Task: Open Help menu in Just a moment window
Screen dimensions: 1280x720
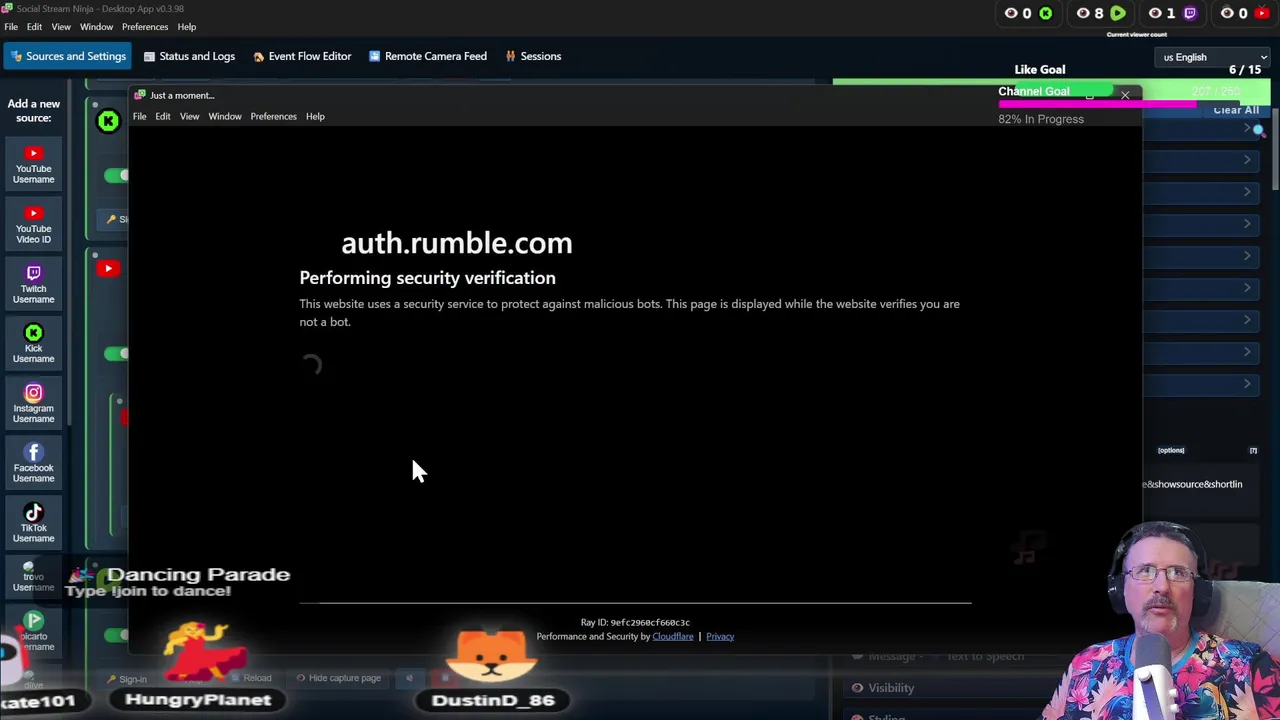Action: [315, 116]
